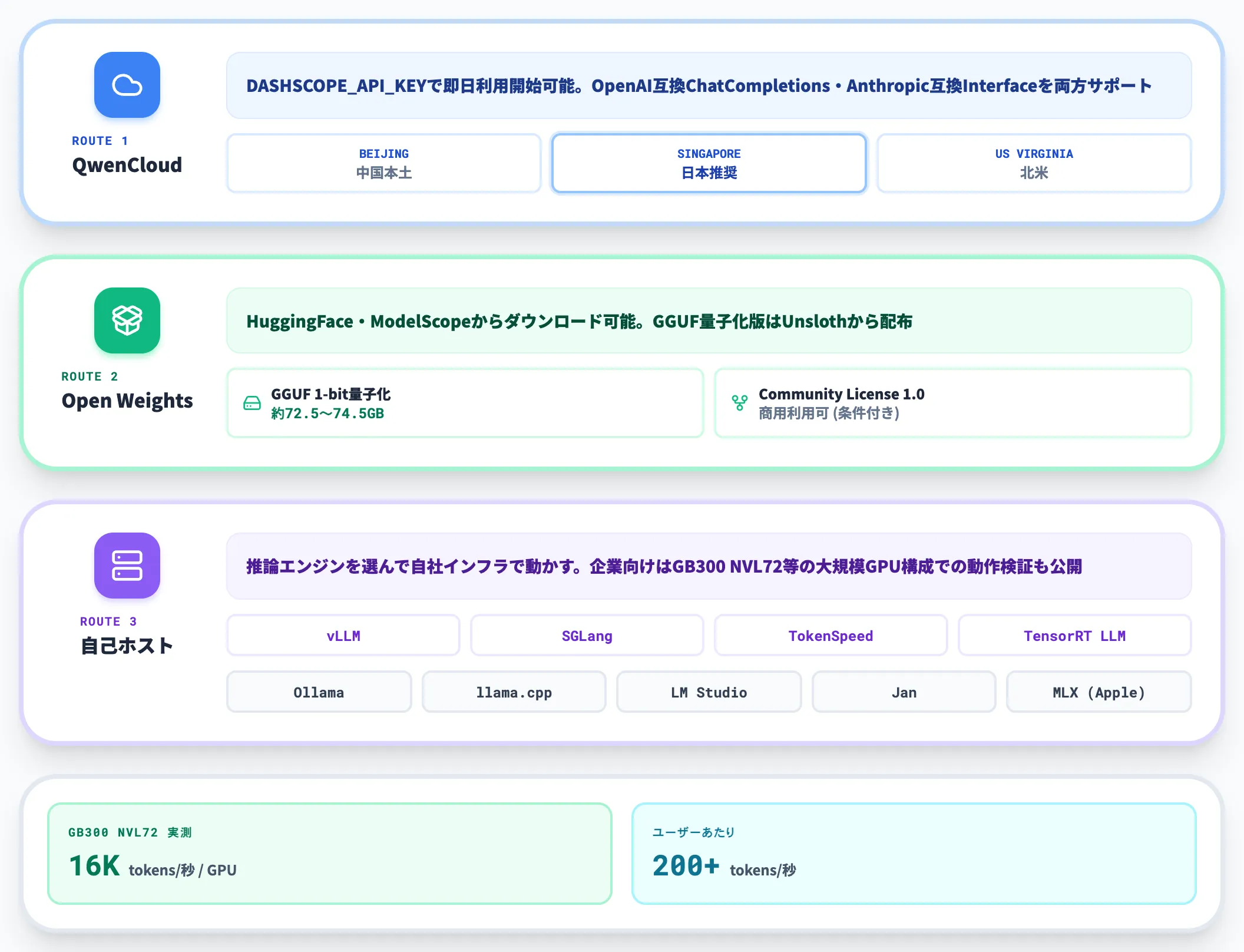
Task: Click the blue cloud icon for QwenCloud
Action: 127,85
